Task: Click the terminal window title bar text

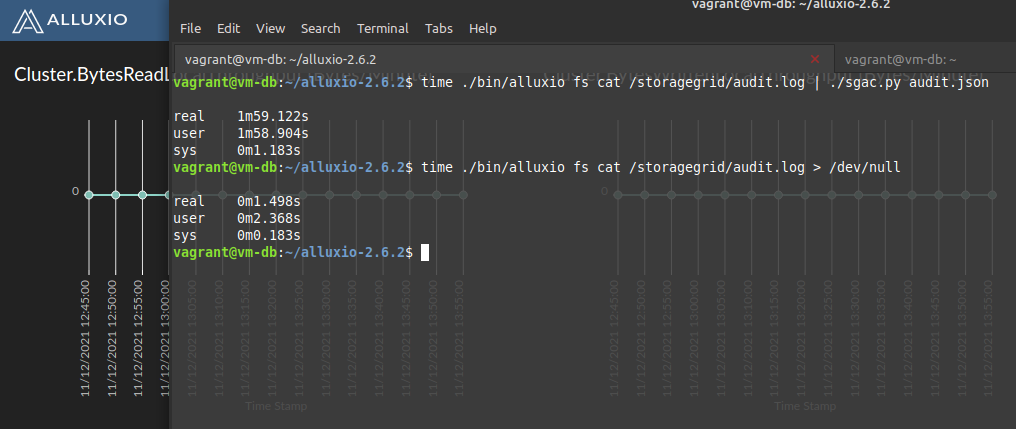Action: click(791, 5)
